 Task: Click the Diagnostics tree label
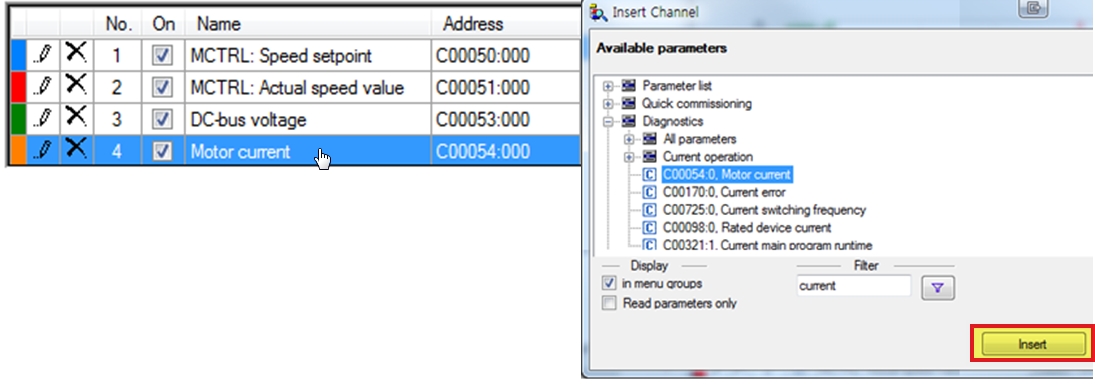(673, 121)
